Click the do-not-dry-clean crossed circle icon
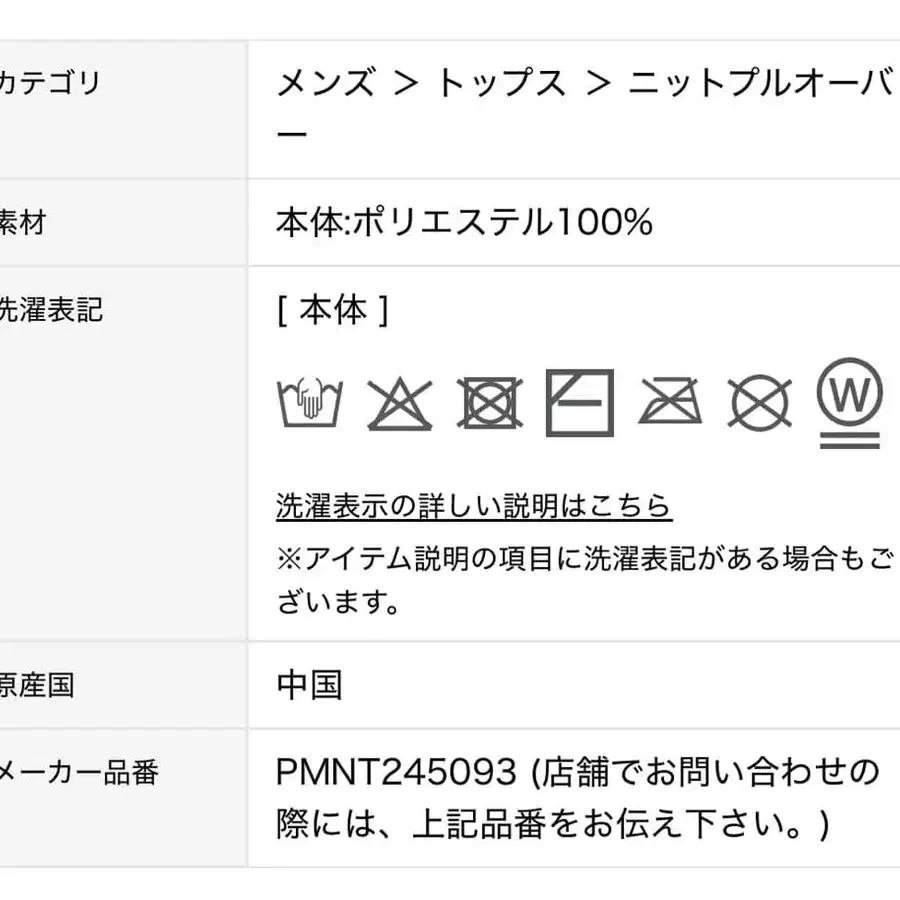Image resolution: width=900 pixels, height=900 pixels. coord(760,404)
